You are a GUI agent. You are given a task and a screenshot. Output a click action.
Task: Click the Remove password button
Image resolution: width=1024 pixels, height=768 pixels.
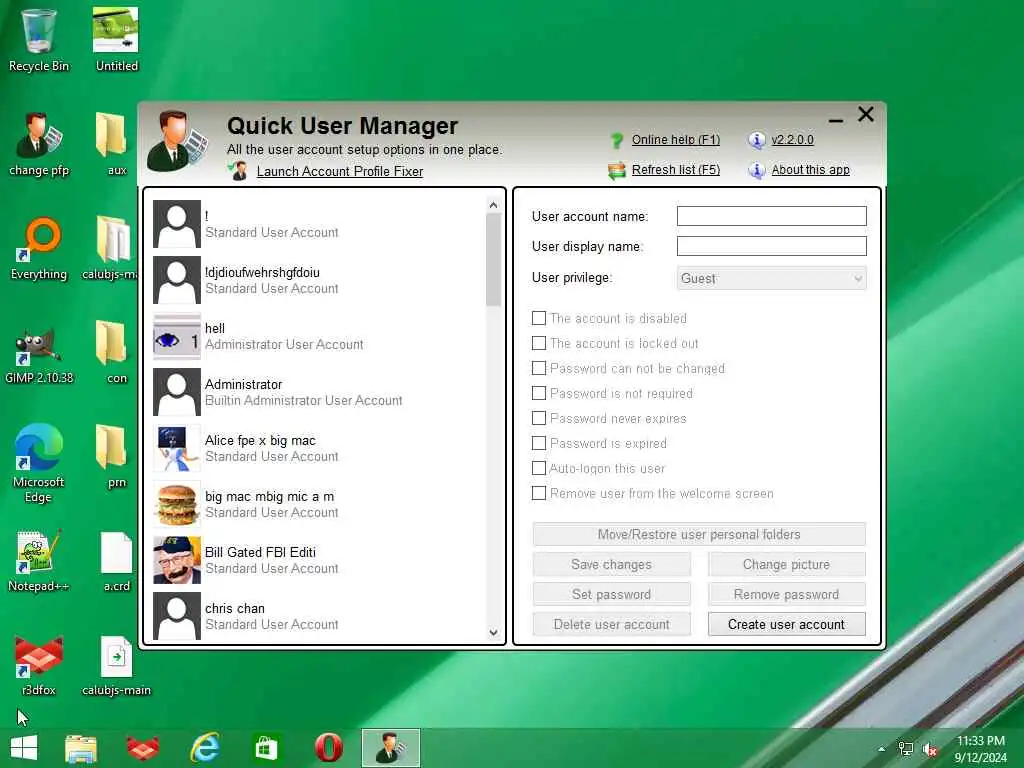click(786, 594)
